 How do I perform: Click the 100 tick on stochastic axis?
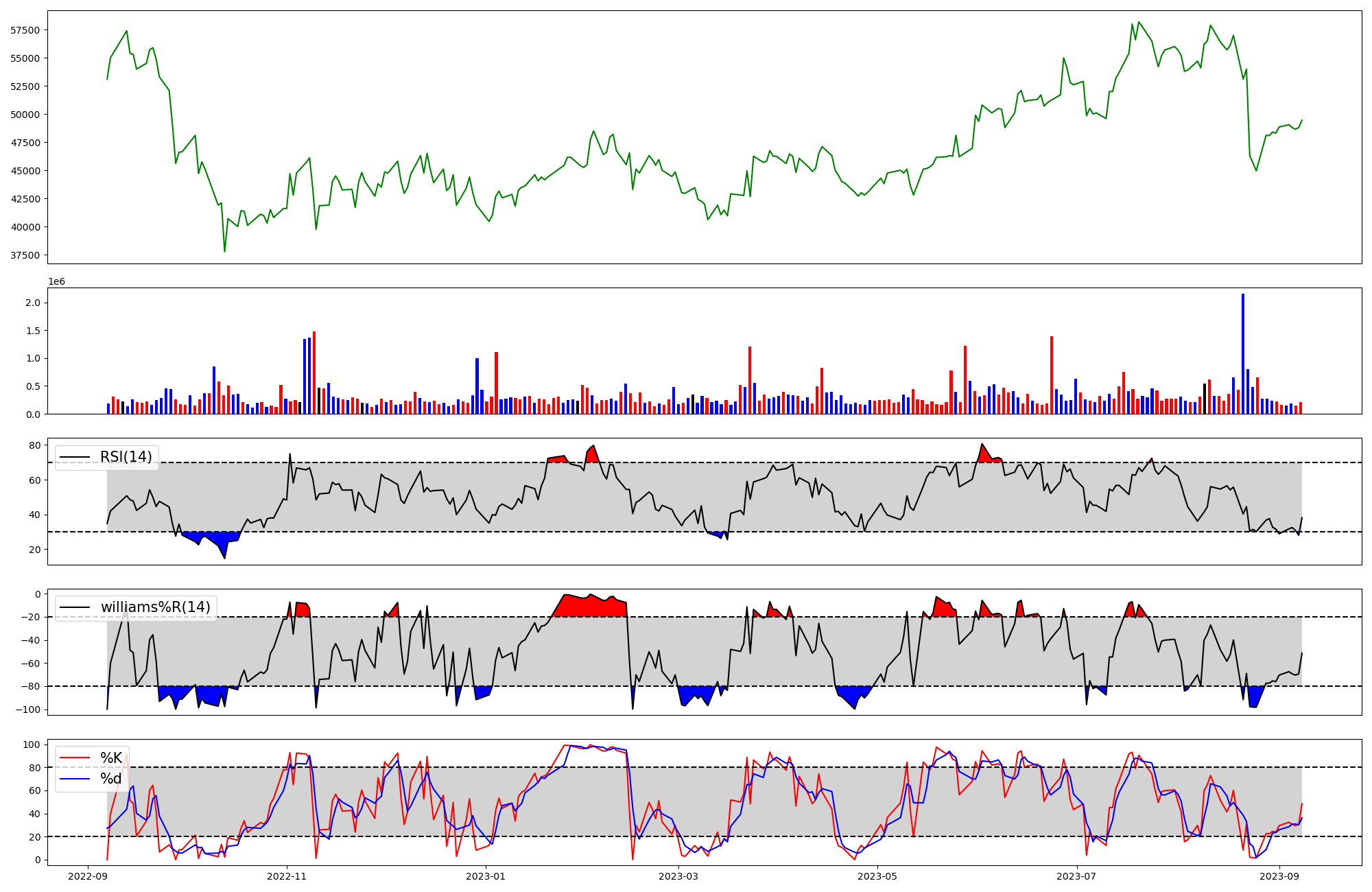pos(32,744)
